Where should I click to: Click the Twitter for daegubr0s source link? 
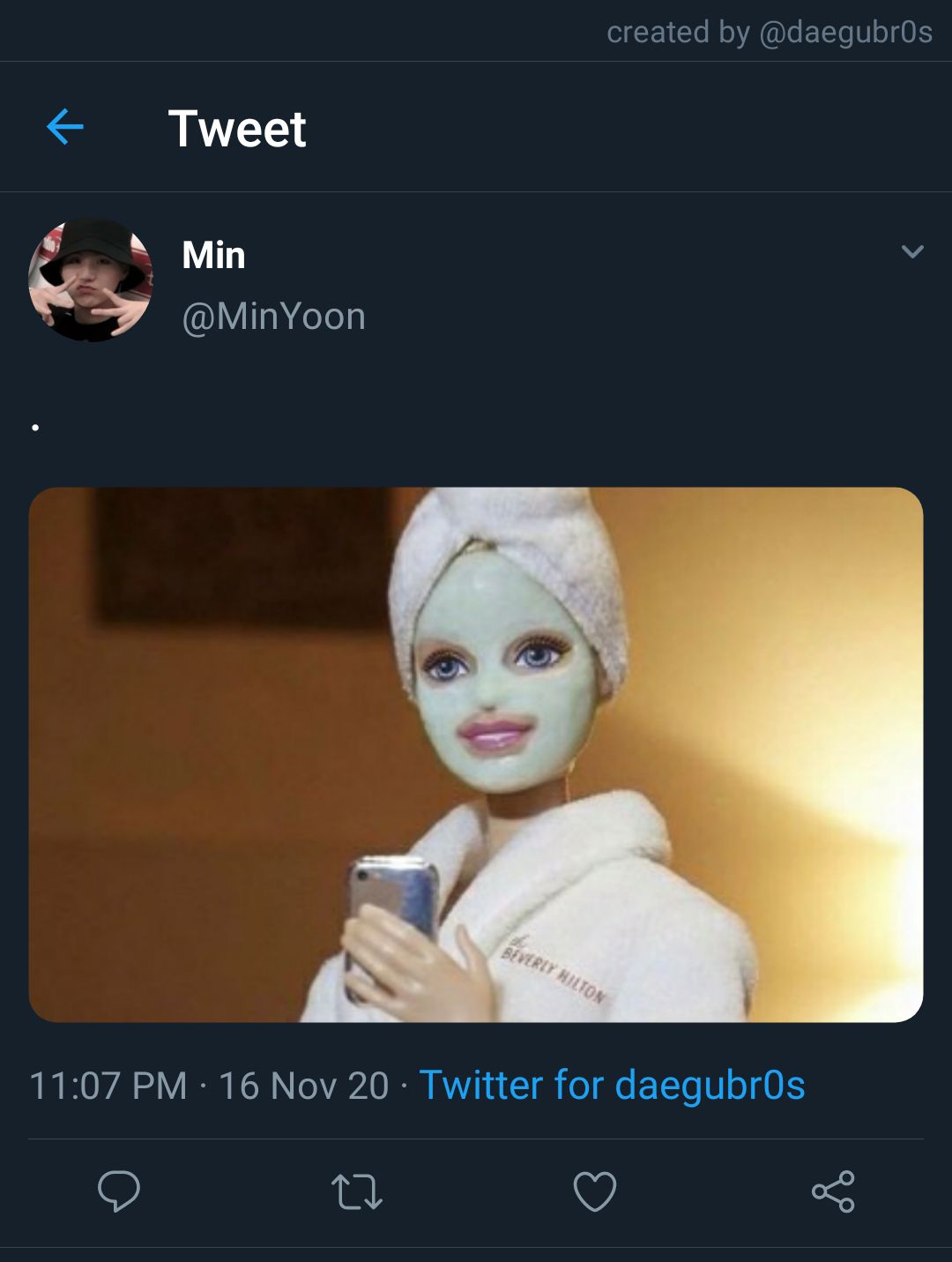[x=612, y=1085]
